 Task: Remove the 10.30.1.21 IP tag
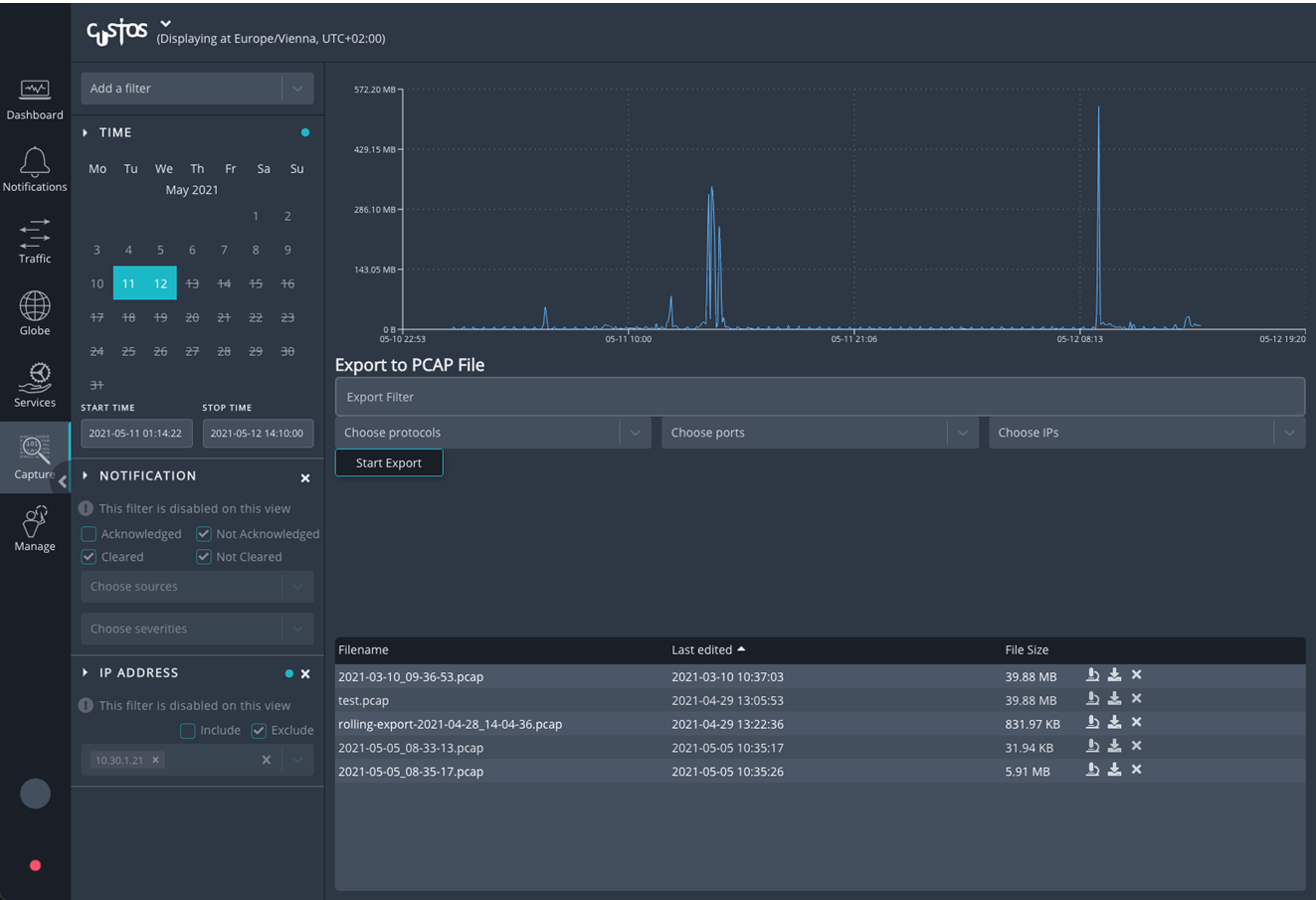[155, 760]
